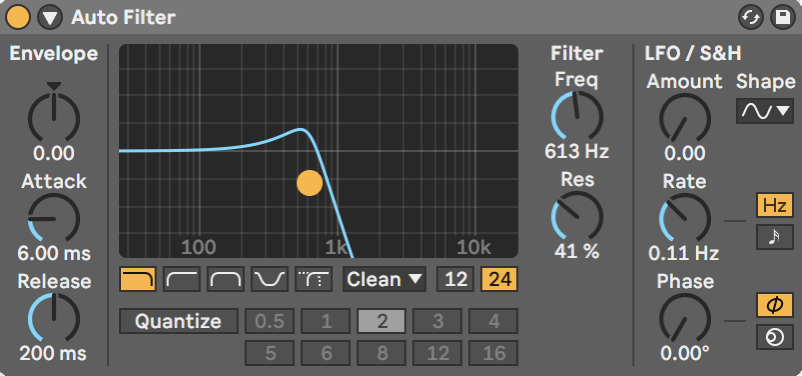Select the Morph filter type icon
Viewport: 802px width, 376px height.
tap(314, 279)
